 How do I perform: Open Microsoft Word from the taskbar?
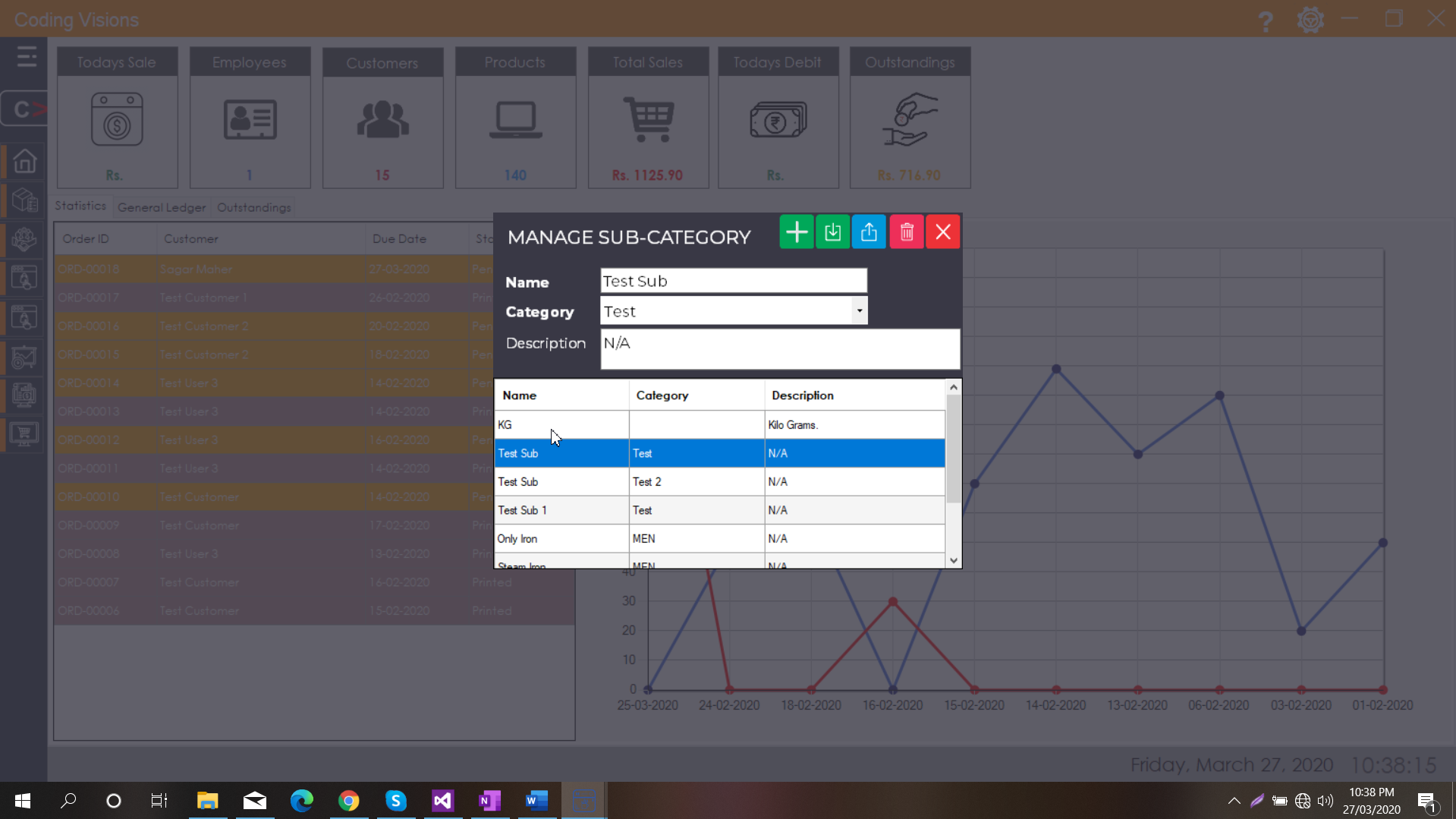pyautogui.click(x=537, y=801)
